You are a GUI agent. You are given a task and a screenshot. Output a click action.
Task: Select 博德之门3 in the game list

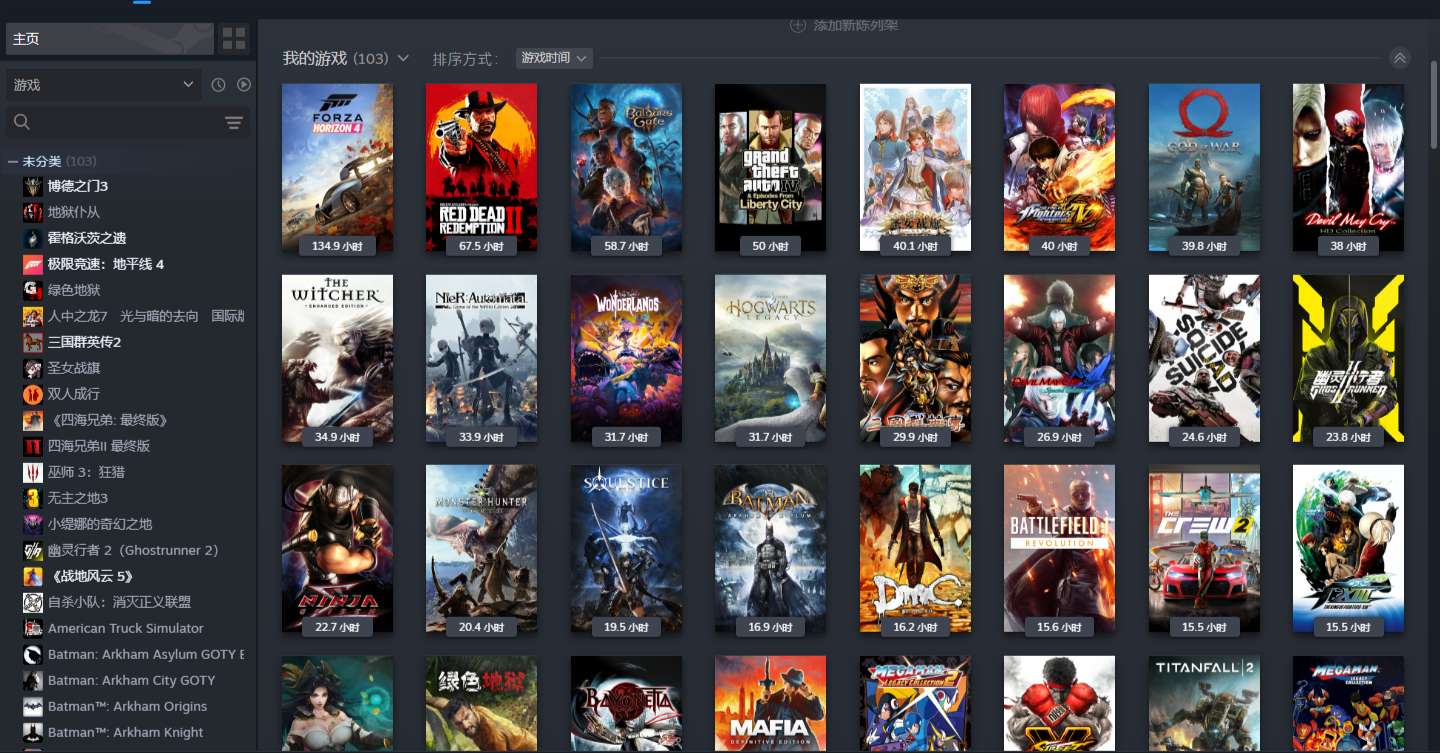click(x=78, y=186)
